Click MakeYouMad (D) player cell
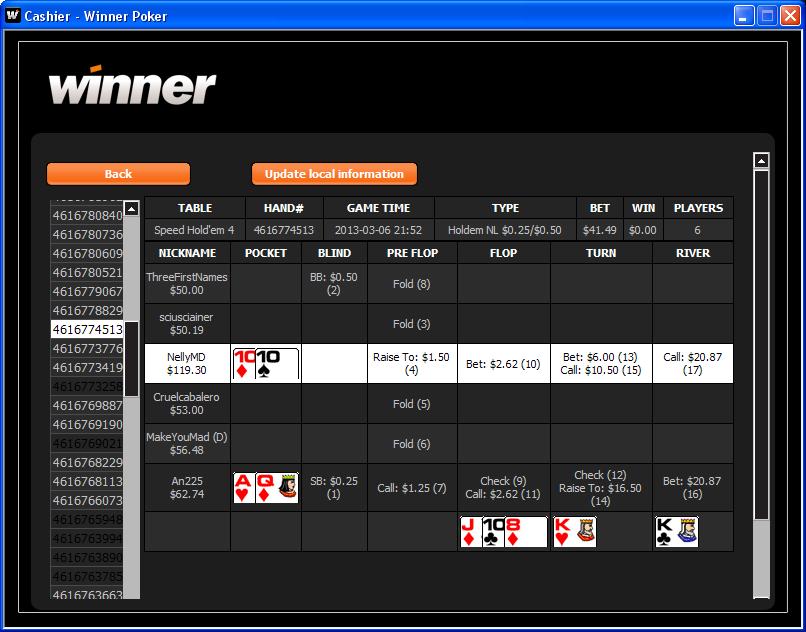This screenshot has height=632, width=806. 187,444
